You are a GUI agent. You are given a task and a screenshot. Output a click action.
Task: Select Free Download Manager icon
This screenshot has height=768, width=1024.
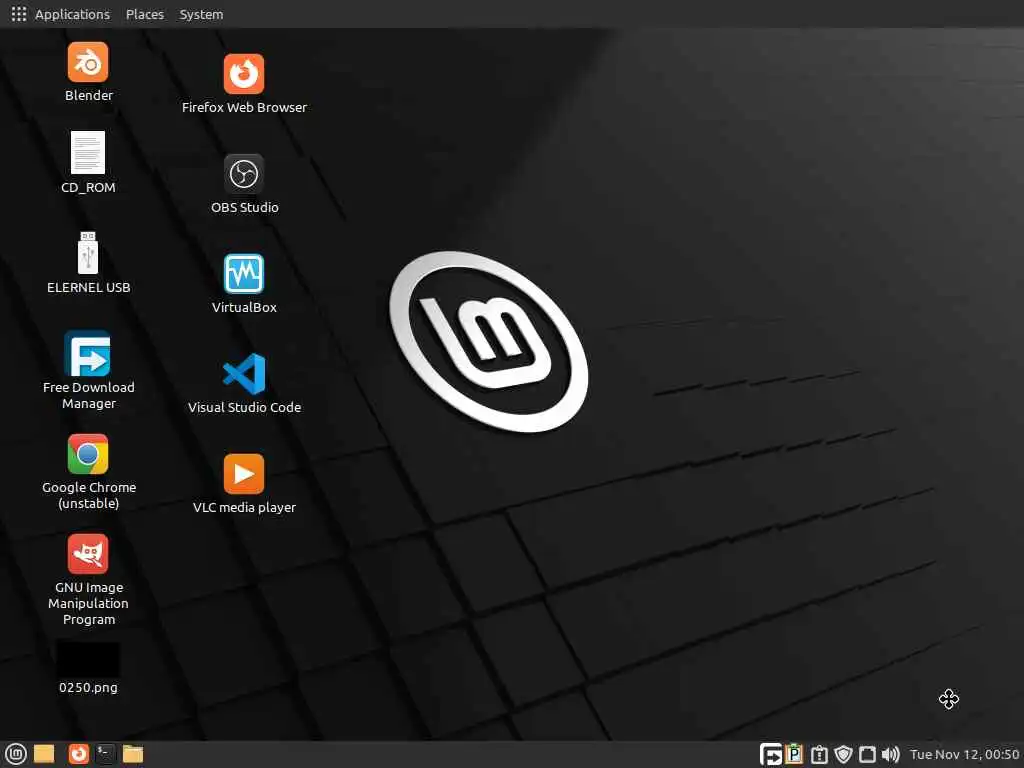coord(88,353)
